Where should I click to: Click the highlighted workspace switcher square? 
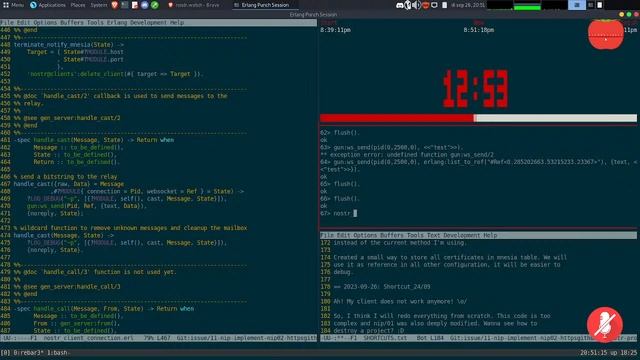[x=577, y=5]
